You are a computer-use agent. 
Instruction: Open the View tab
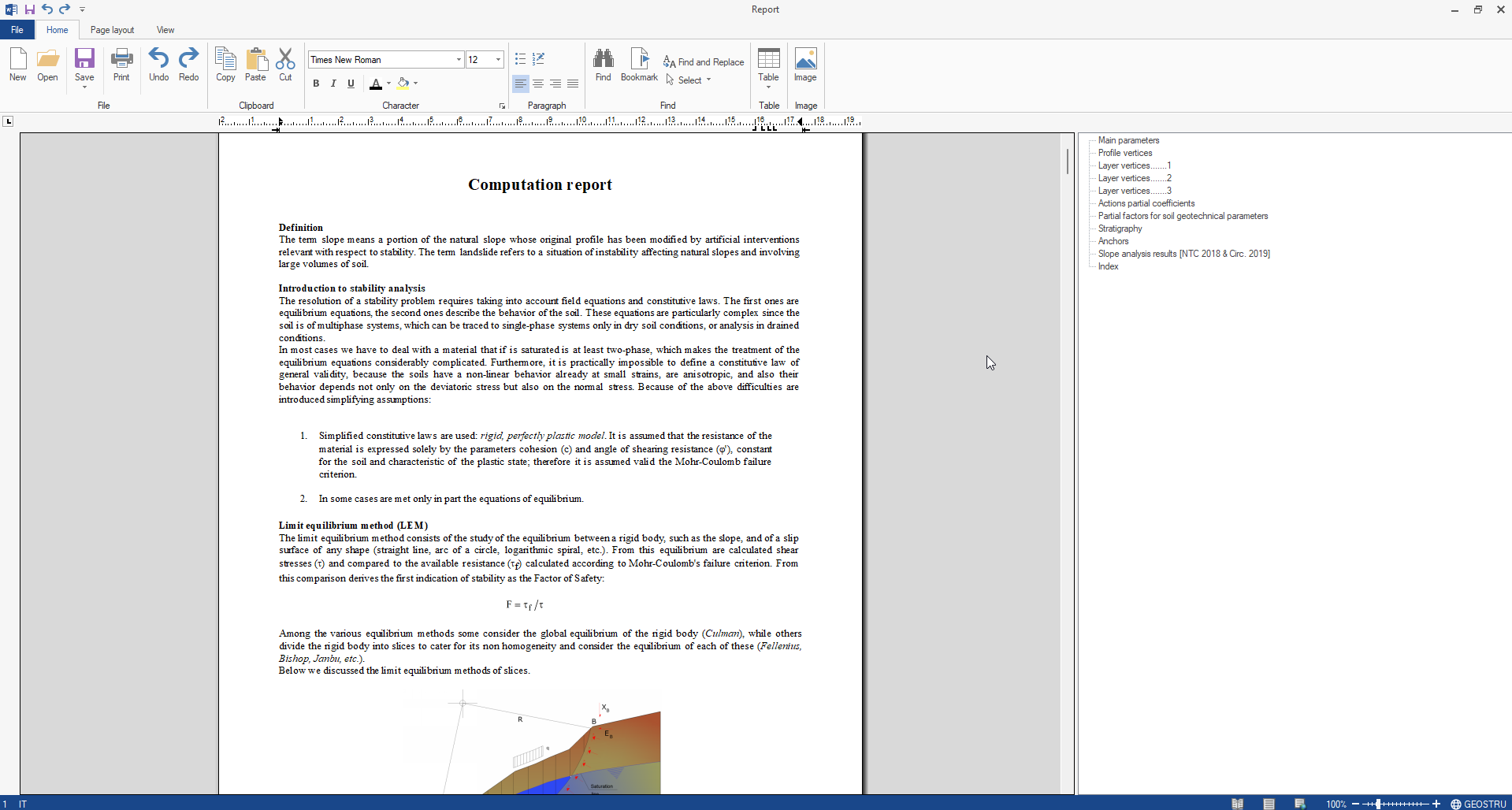(x=165, y=30)
